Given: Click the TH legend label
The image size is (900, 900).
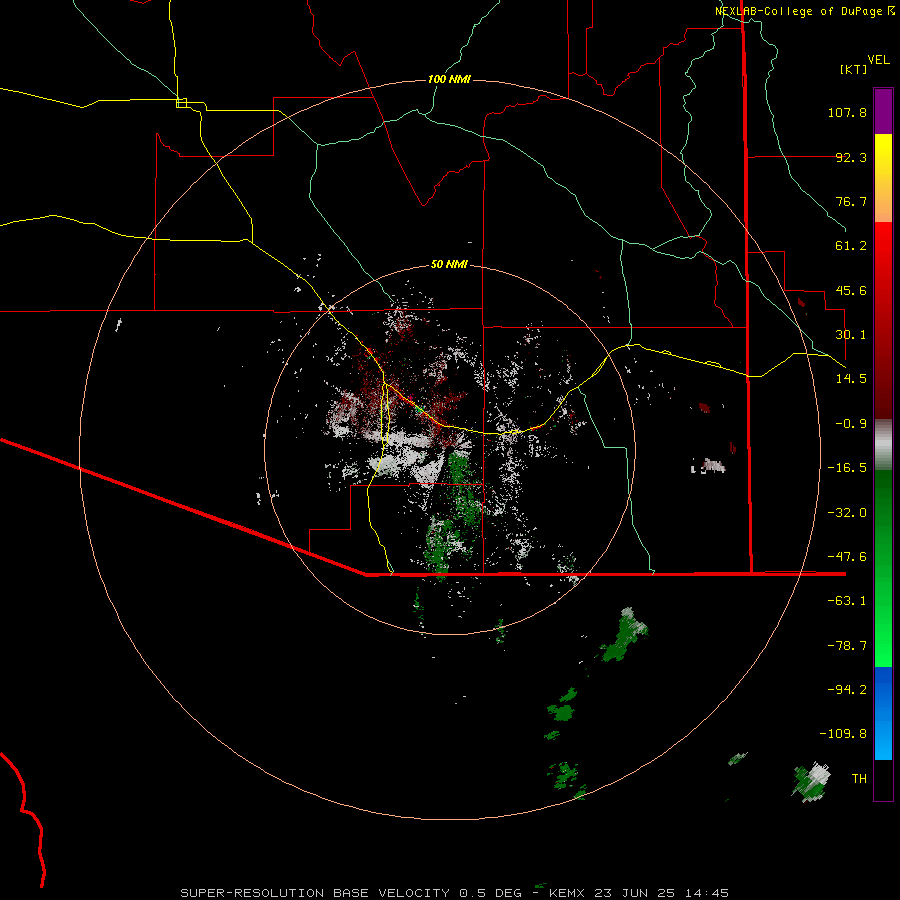Looking at the screenshot, I should tap(859, 779).
